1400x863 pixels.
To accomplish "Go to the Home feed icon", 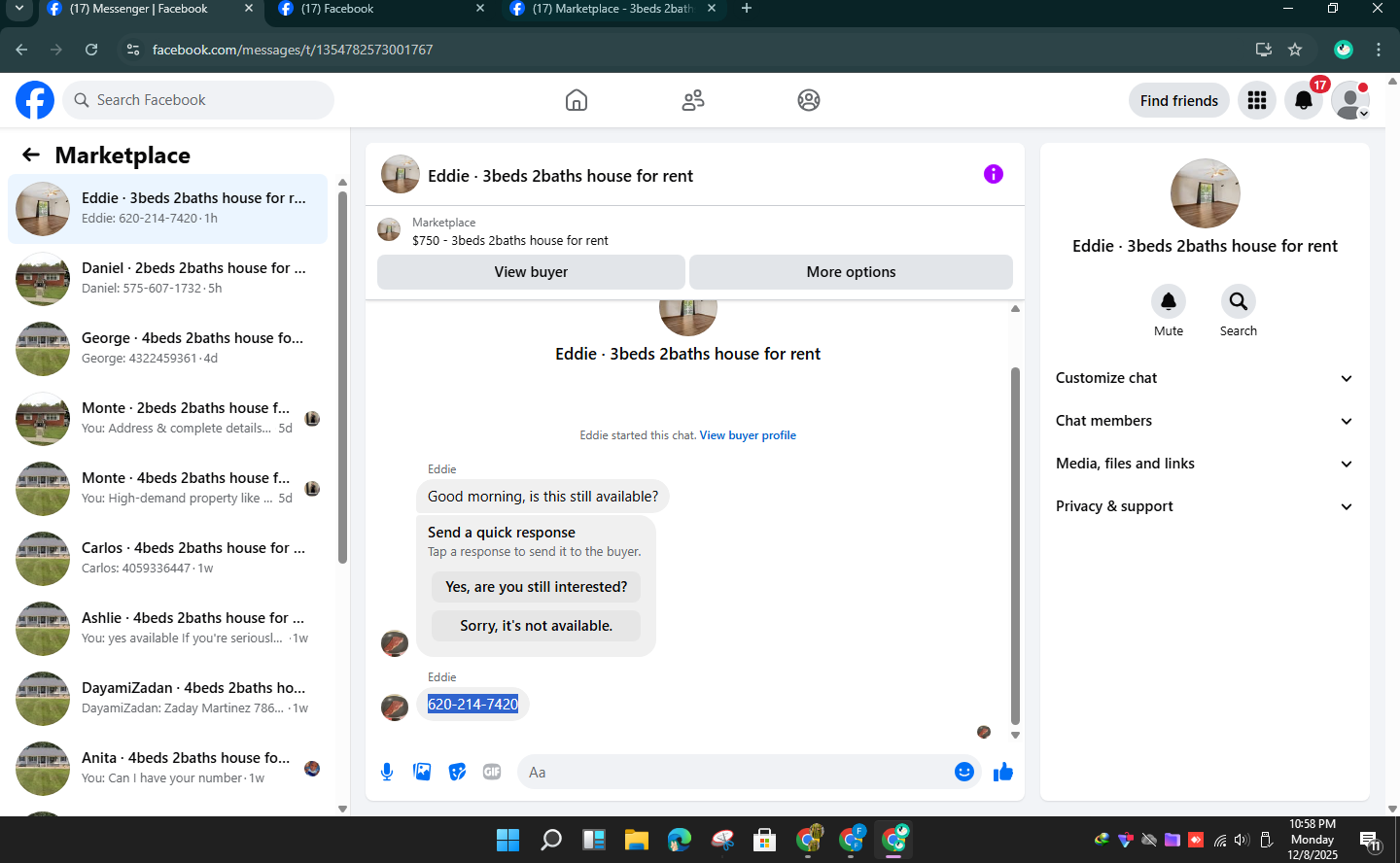I will (577, 100).
